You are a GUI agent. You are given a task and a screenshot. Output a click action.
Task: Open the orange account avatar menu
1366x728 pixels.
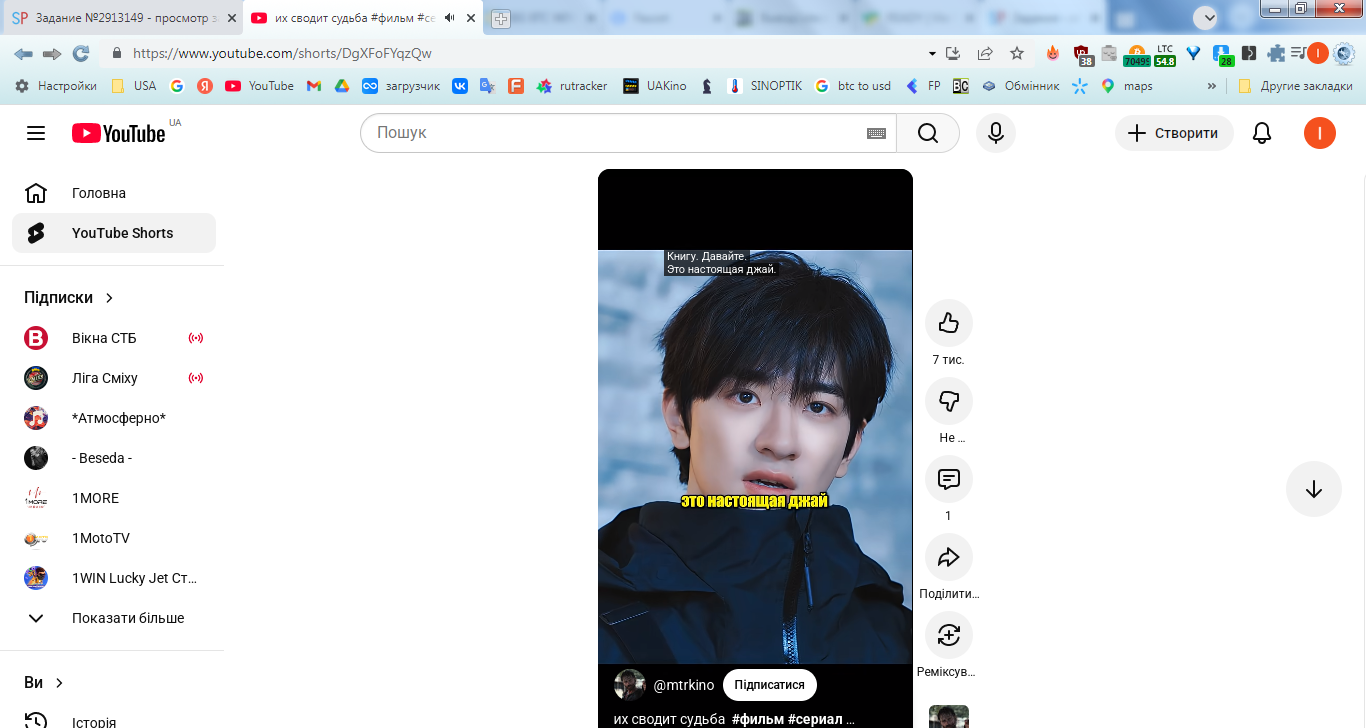(1320, 133)
